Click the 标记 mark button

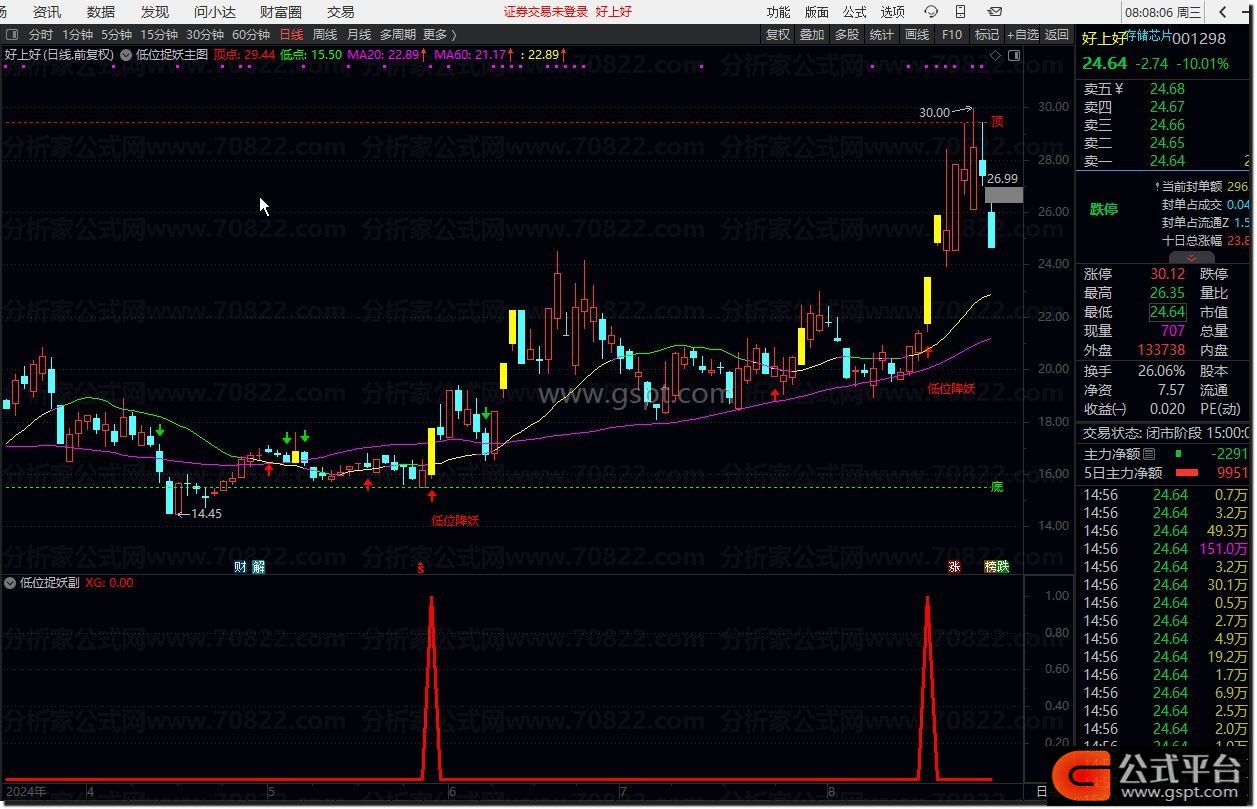[987, 34]
